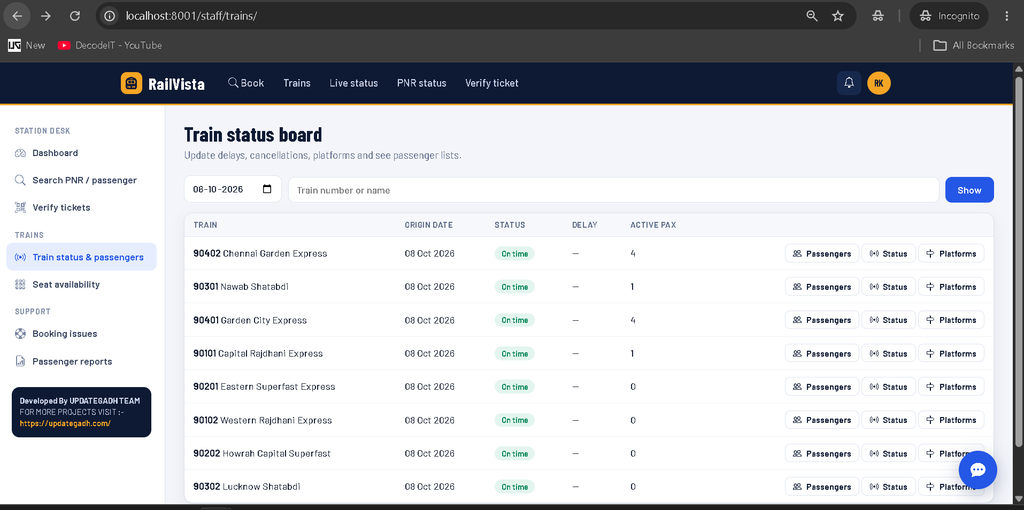Update Status for 90201 Eastern Superfast Express
The image size is (1024, 510).
pos(889,387)
